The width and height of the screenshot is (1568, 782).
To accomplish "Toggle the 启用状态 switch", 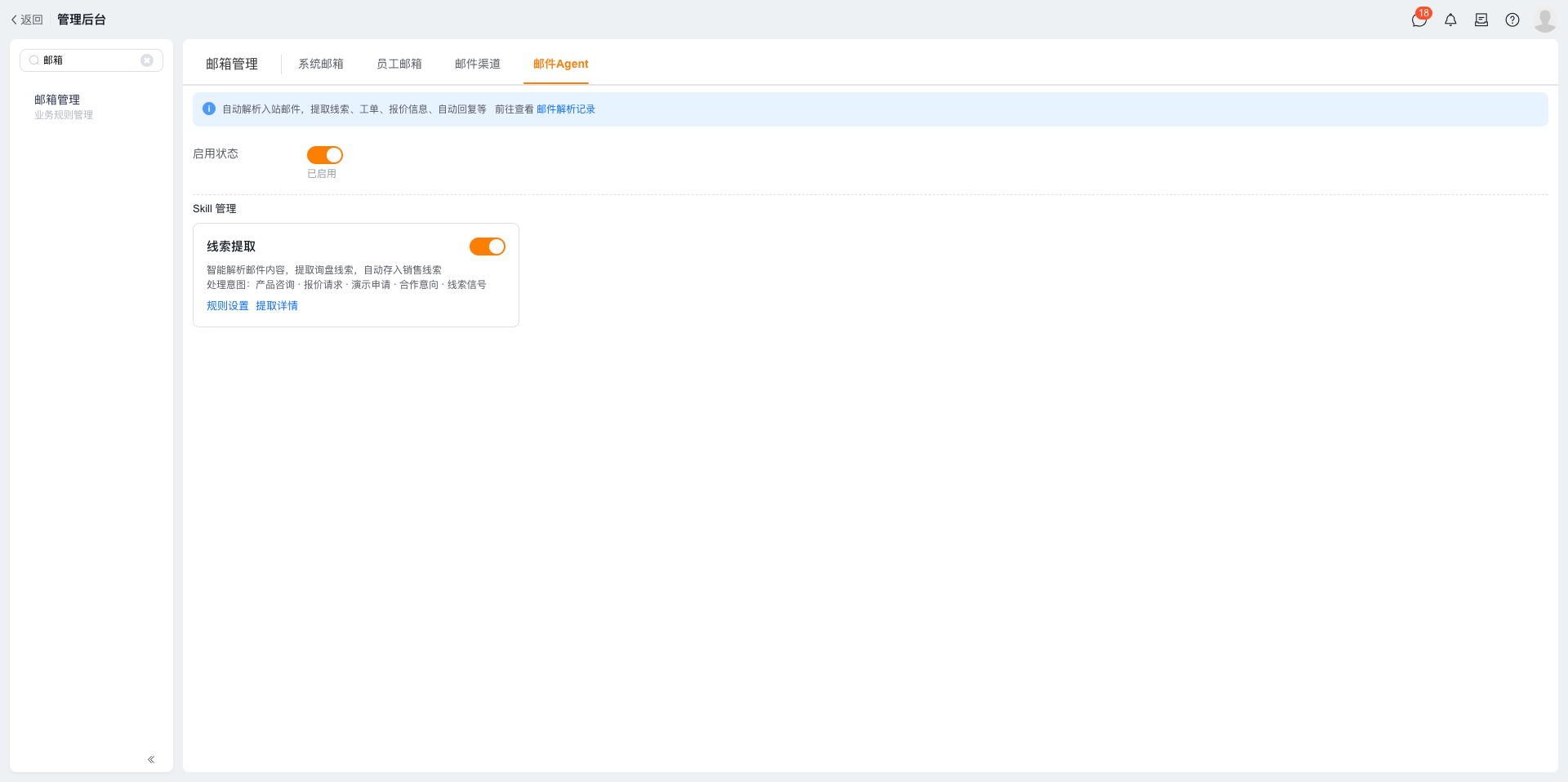I will pos(325,155).
